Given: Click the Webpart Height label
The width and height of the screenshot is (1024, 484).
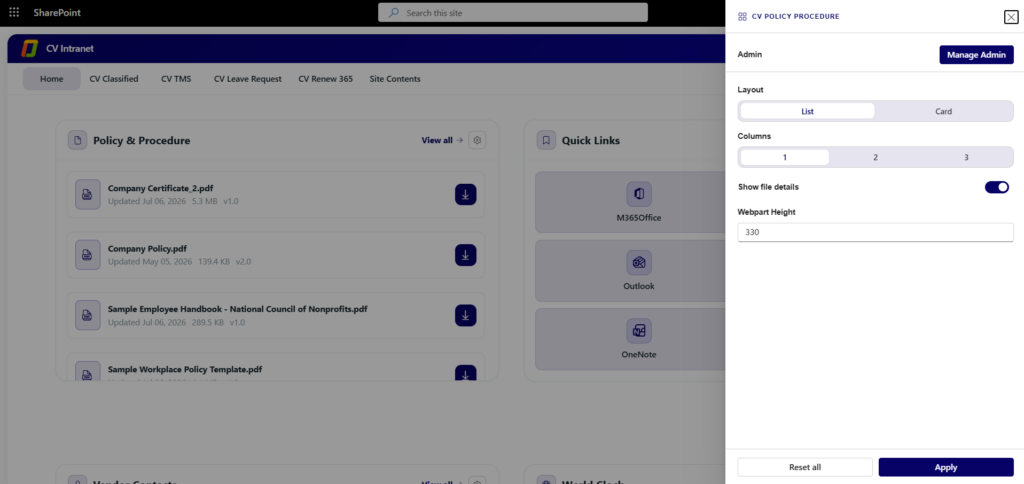Looking at the screenshot, I should pos(767,212).
